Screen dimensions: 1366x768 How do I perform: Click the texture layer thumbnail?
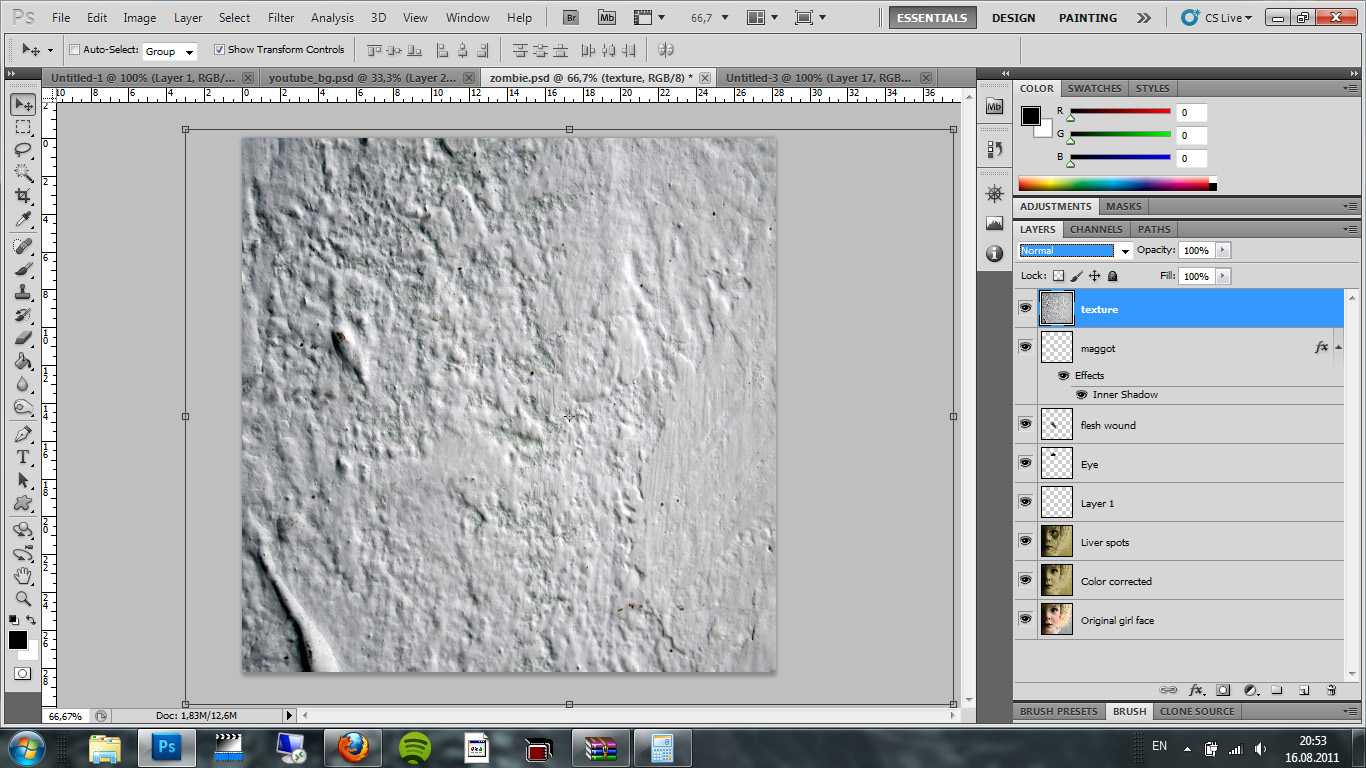click(x=1056, y=308)
